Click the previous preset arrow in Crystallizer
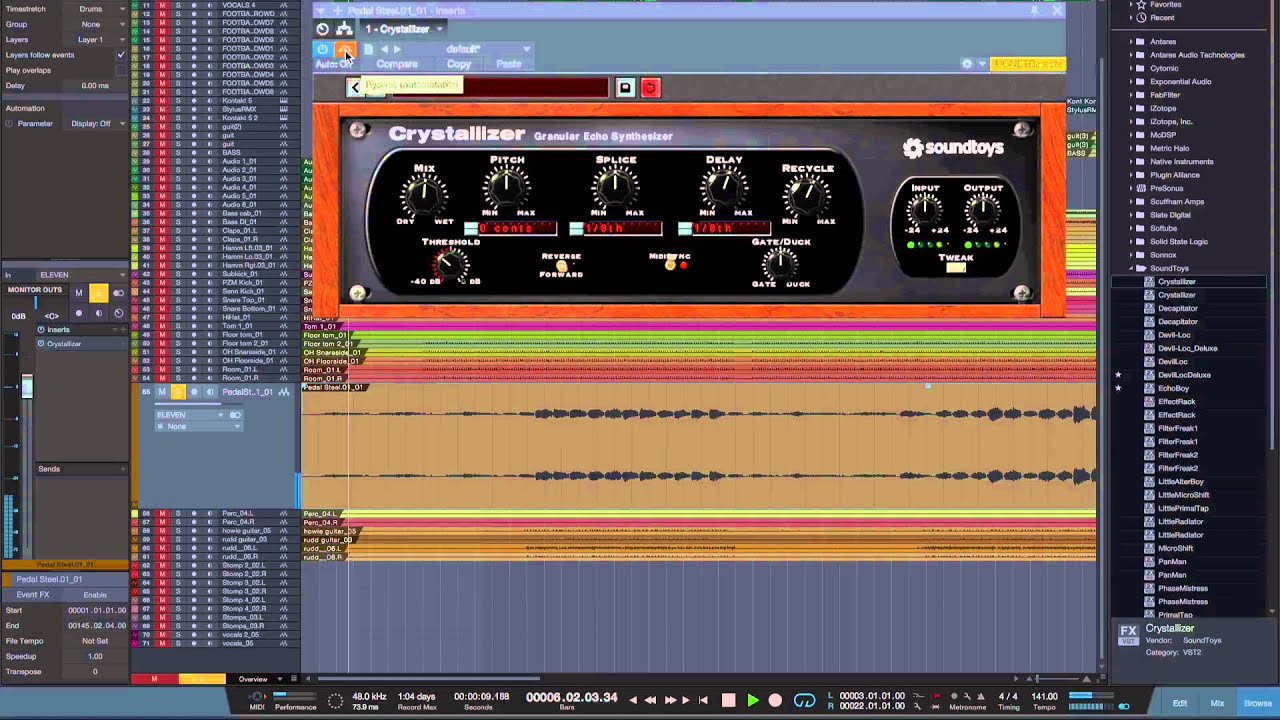Image resolution: width=1280 pixels, height=720 pixels. (355, 88)
